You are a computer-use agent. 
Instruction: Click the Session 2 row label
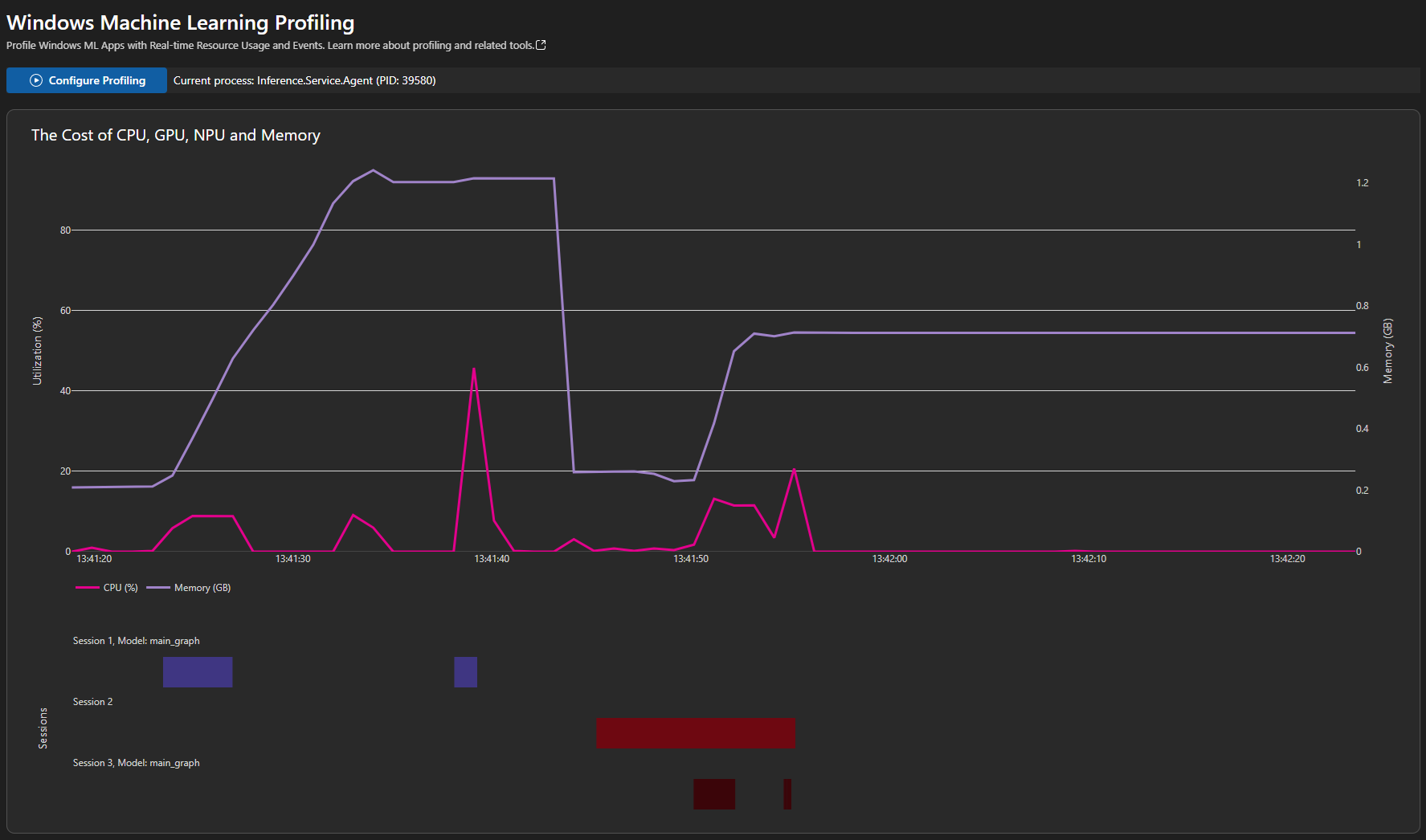click(x=92, y=701)
